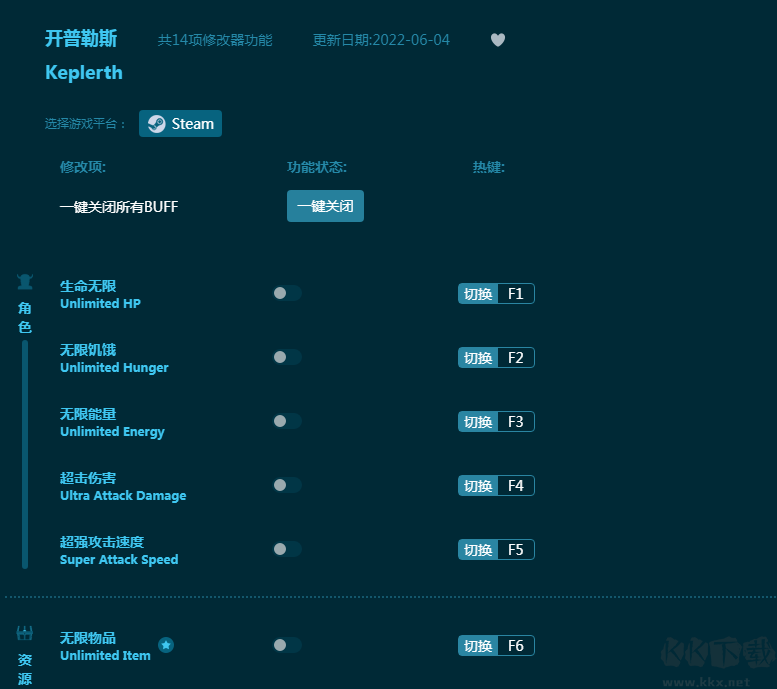Click the F3 hotkey field
This screenshot has height=689, width=777.
tap(516, 421)
